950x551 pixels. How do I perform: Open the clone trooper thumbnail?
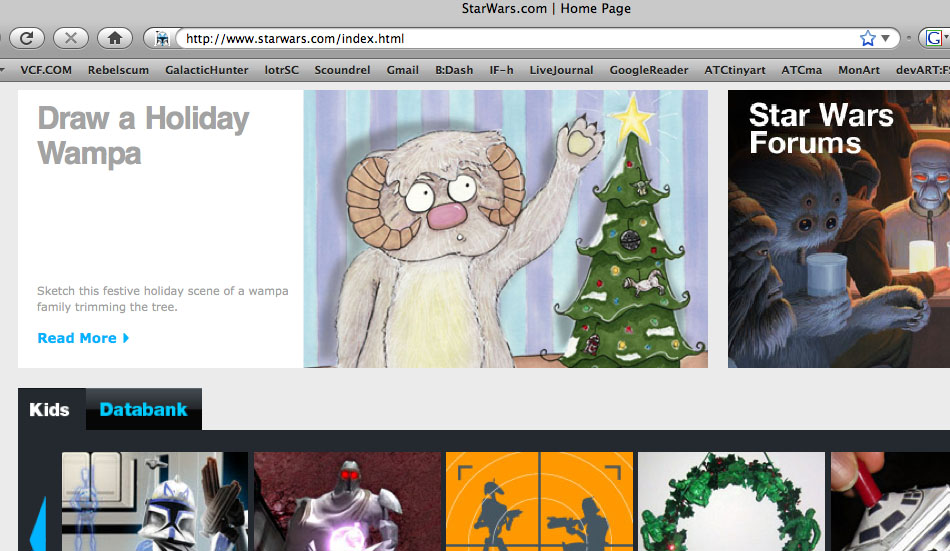tap(154, 501)
